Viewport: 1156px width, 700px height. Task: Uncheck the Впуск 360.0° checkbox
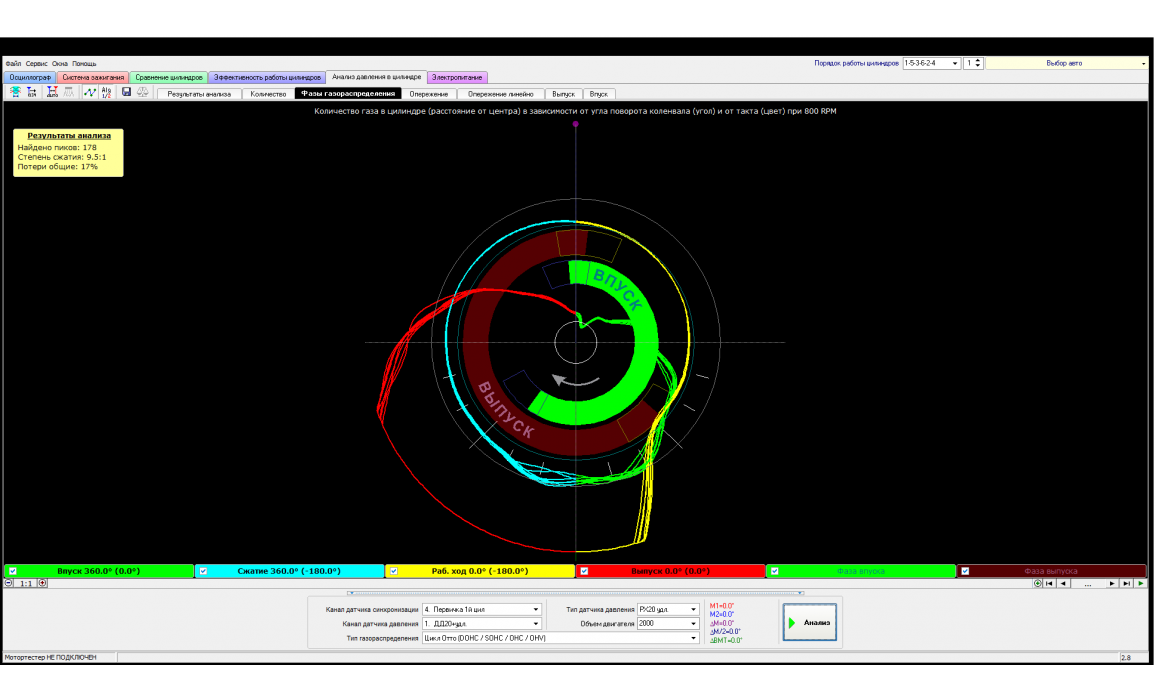[13, 571]
